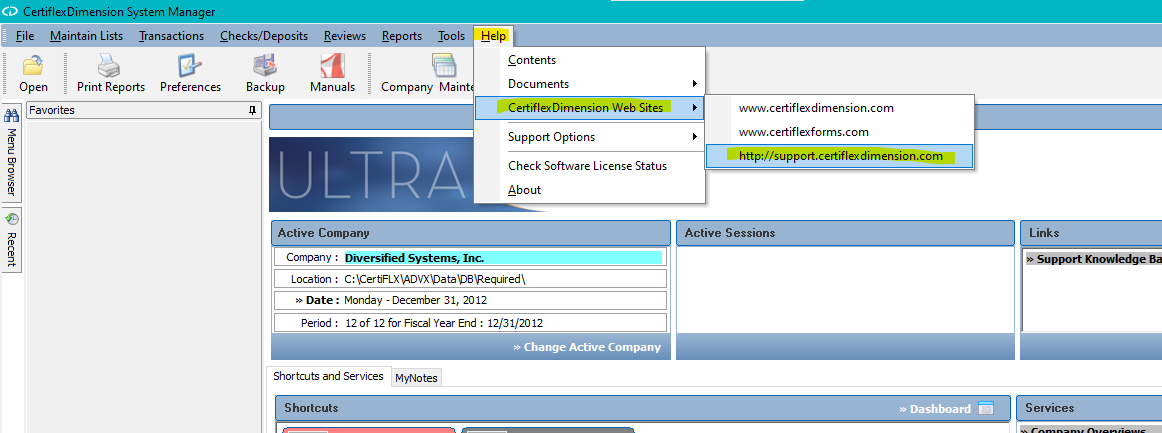This screenshot has height=433, width=1162.
Task: Click the Recent sidebar clock icon
Action: (12, 219)
